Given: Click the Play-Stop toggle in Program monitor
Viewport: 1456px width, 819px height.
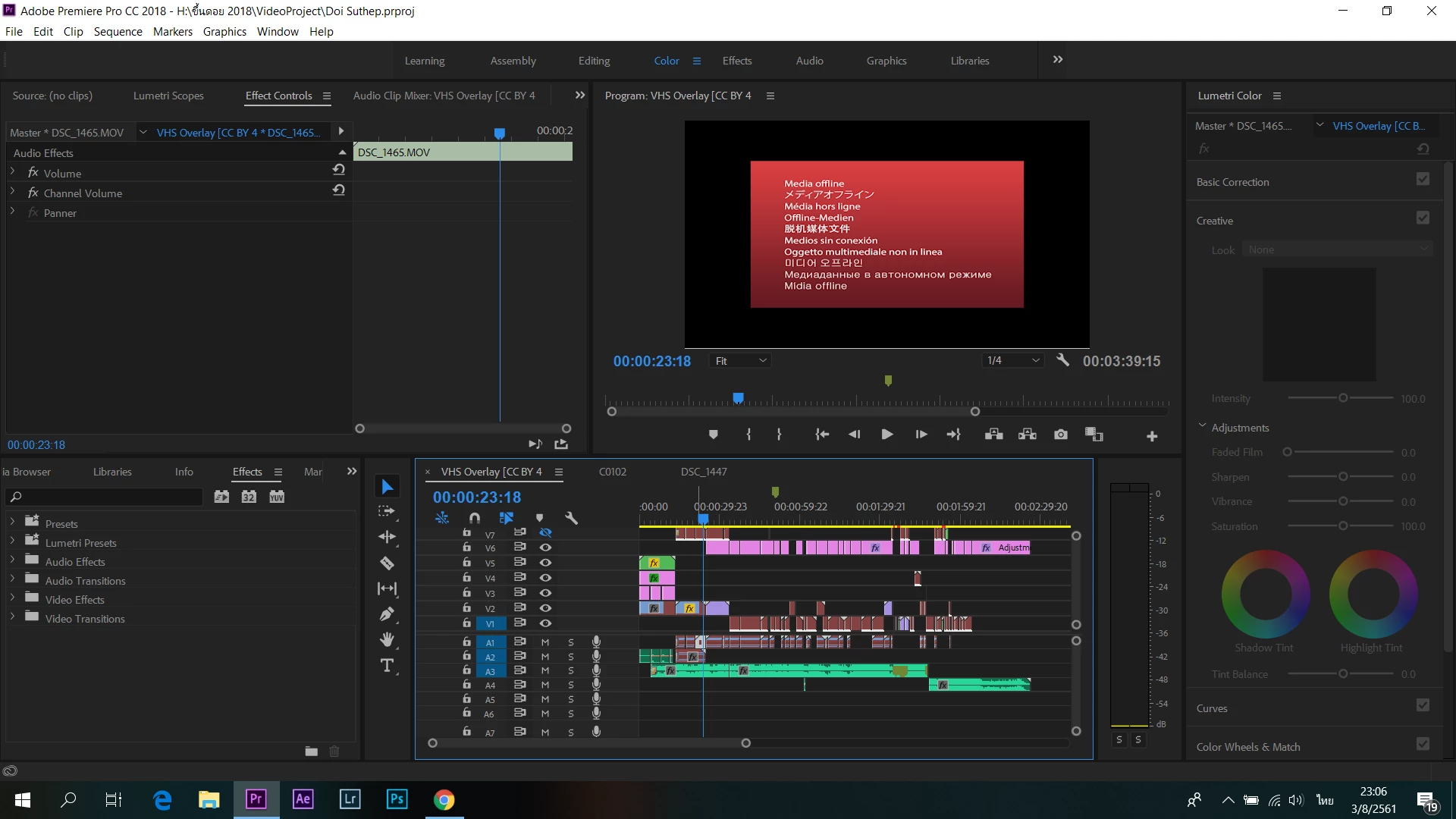Looking at the screenshot, I should point(886,435).
